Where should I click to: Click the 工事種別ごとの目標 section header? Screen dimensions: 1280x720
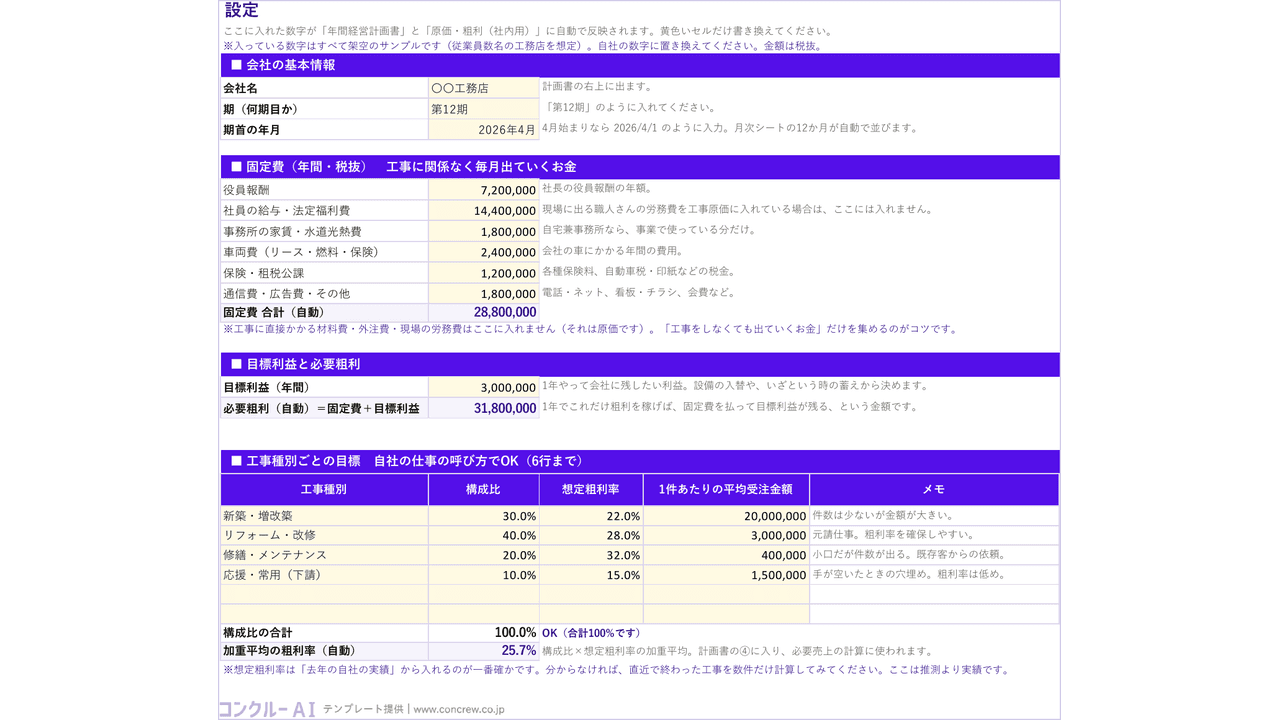tap(640, 461)
